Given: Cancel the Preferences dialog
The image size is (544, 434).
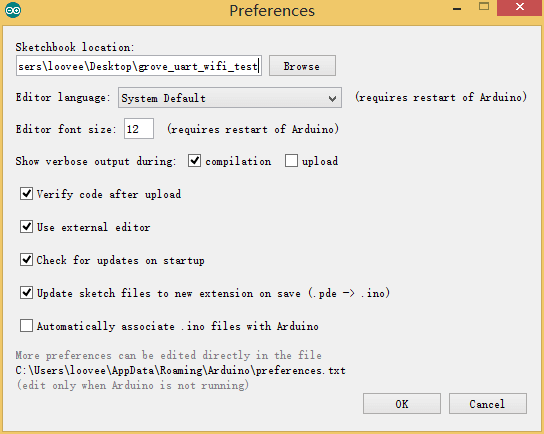Looking at the screenshot, I should tap(487, 403).
